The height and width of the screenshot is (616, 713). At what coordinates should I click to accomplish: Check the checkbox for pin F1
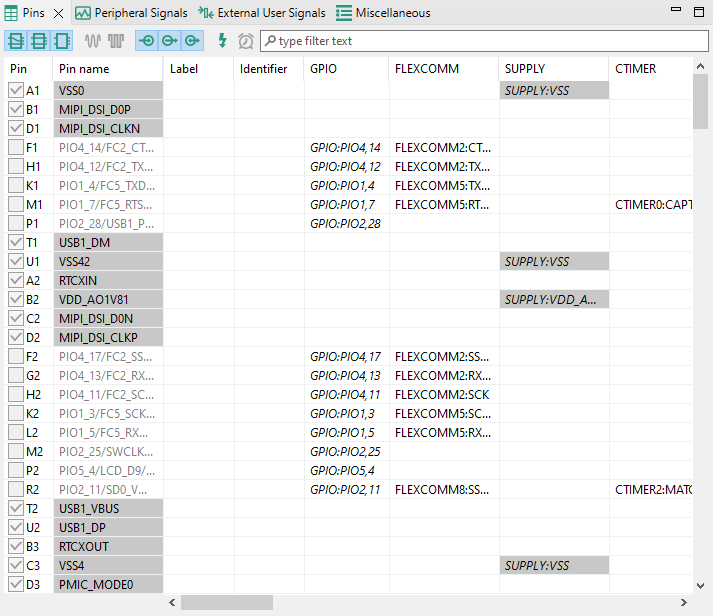(16, 147)
